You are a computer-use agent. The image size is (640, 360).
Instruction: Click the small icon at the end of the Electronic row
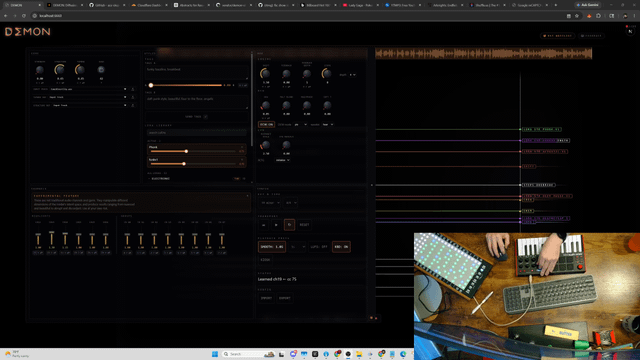coord(244,179)
